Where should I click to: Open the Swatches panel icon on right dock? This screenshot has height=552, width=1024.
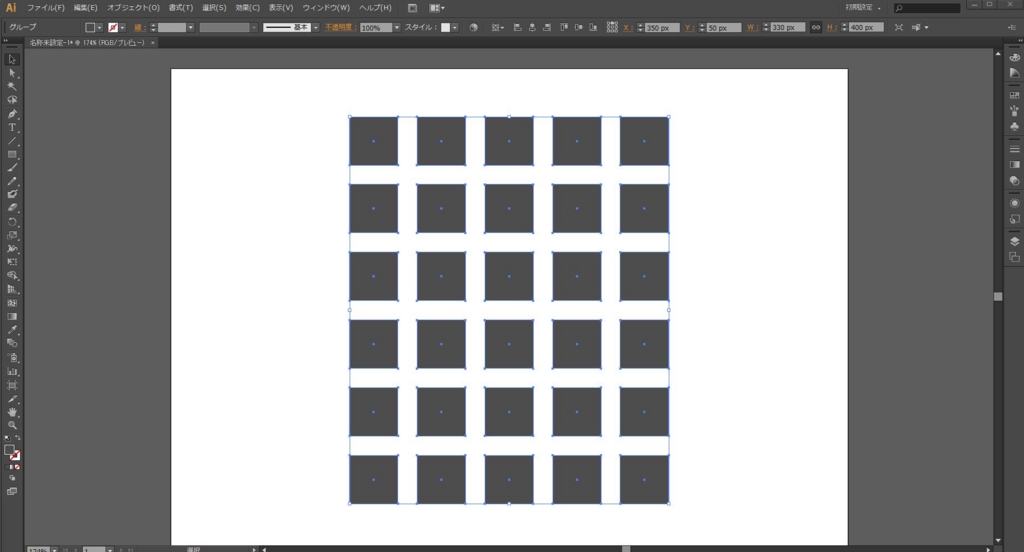(1014, 95)
